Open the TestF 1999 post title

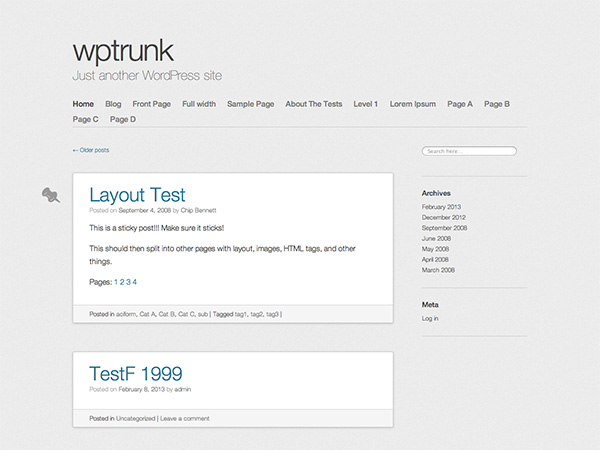(x=137, y=374)
